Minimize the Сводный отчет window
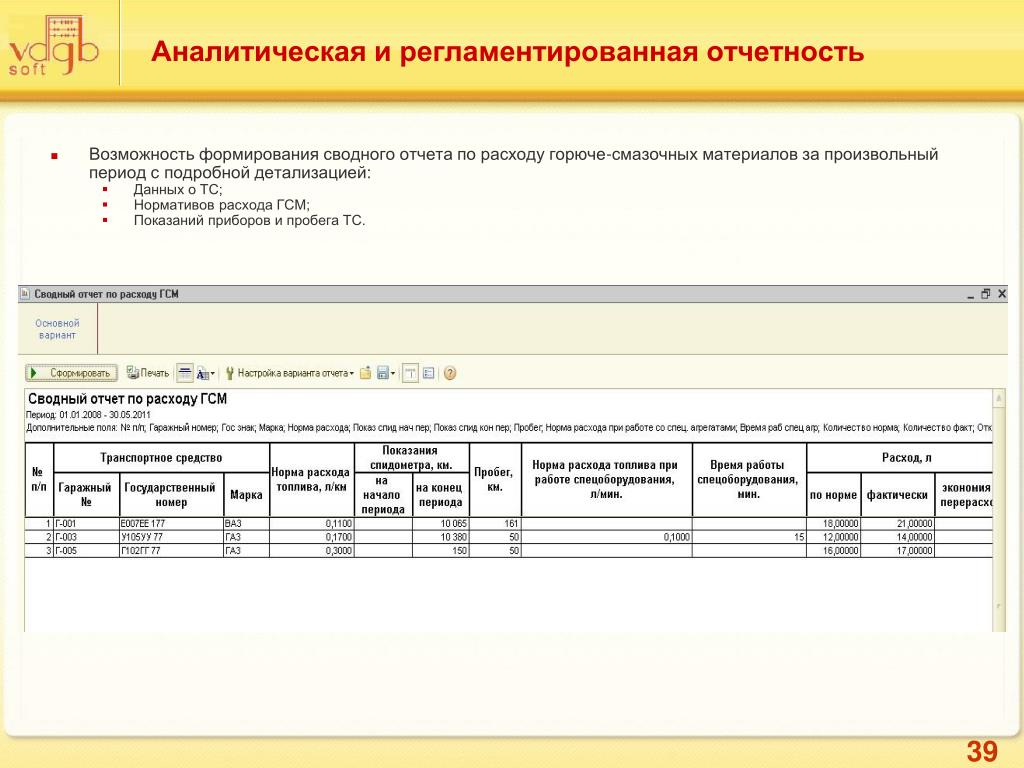 (970, 295)
